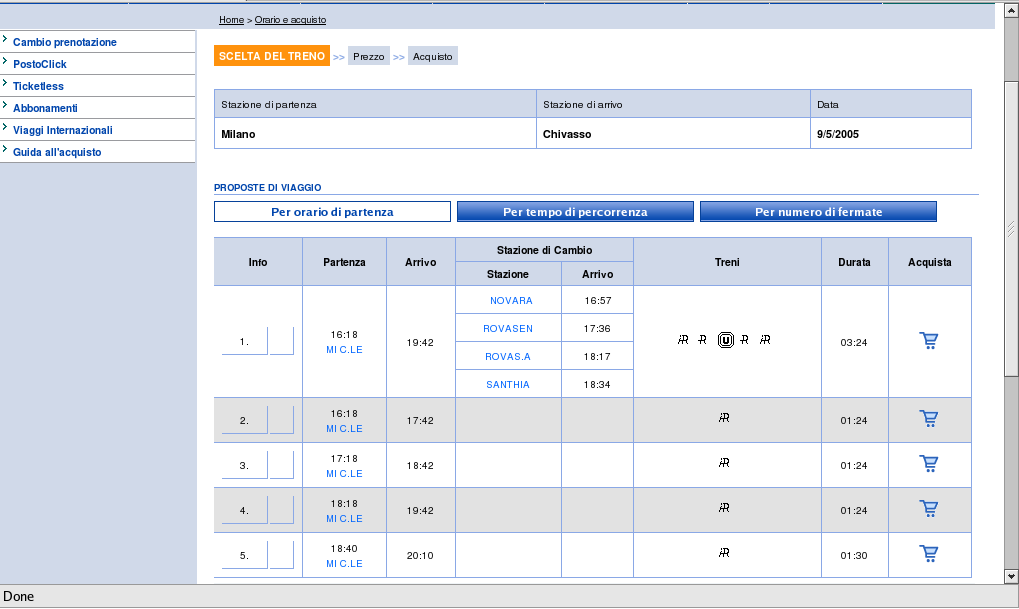The image size is (1019, 609).
Task: Click the SANTHIA station link
Action: 508,385
